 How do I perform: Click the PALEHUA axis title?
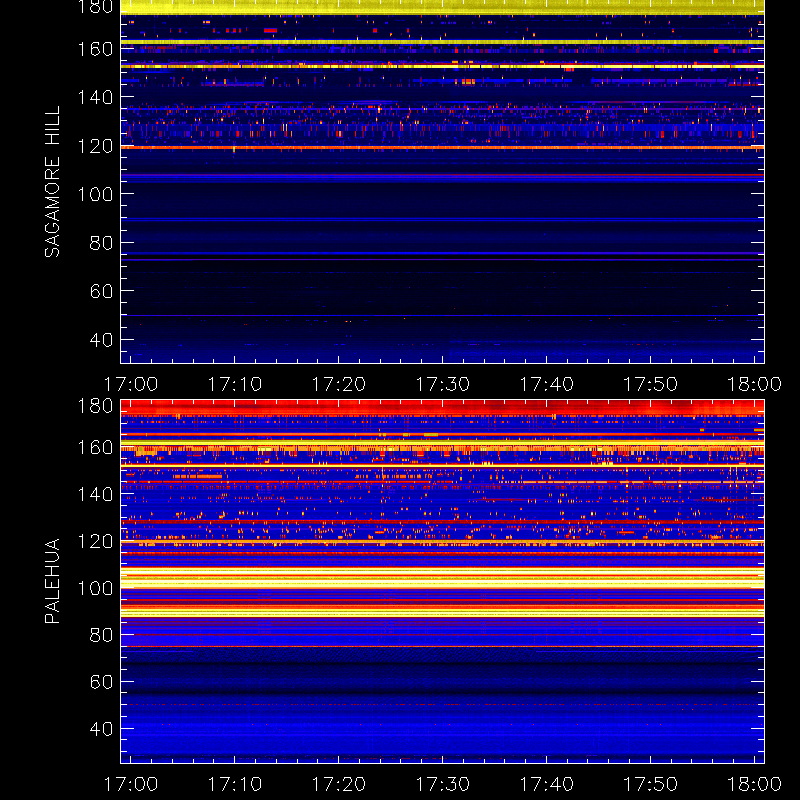tap(53, 581)
